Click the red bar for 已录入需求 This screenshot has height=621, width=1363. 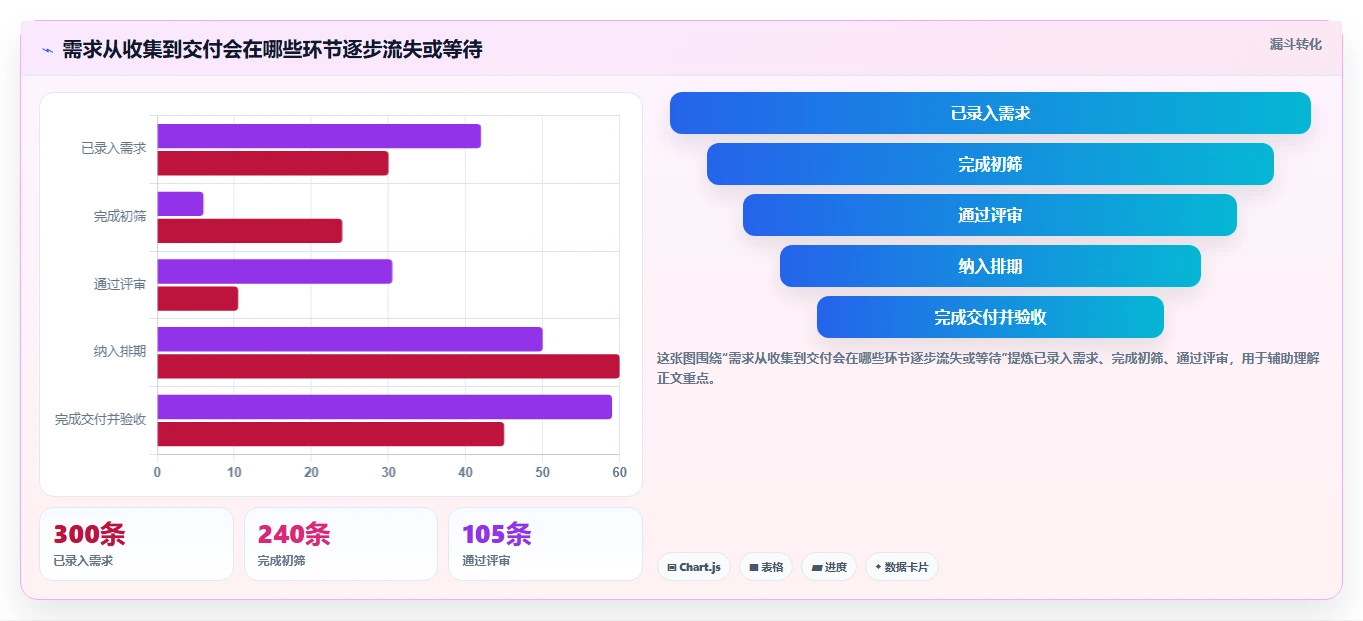[x=273, y=163]
